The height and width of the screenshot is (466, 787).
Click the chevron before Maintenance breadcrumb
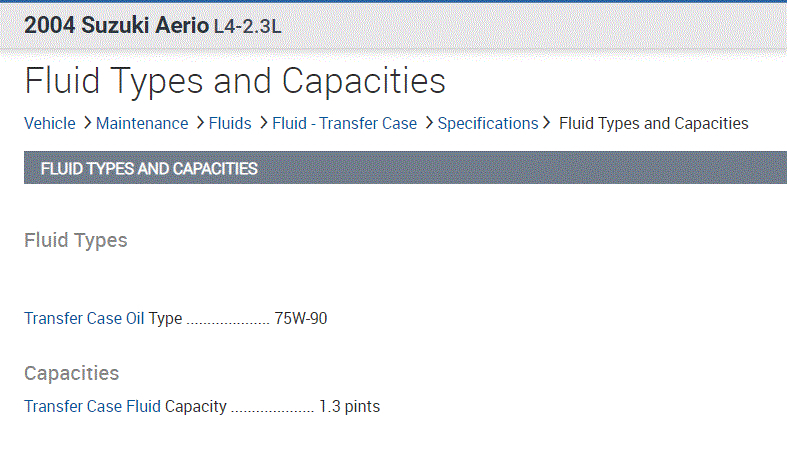(x=88, y=123)
